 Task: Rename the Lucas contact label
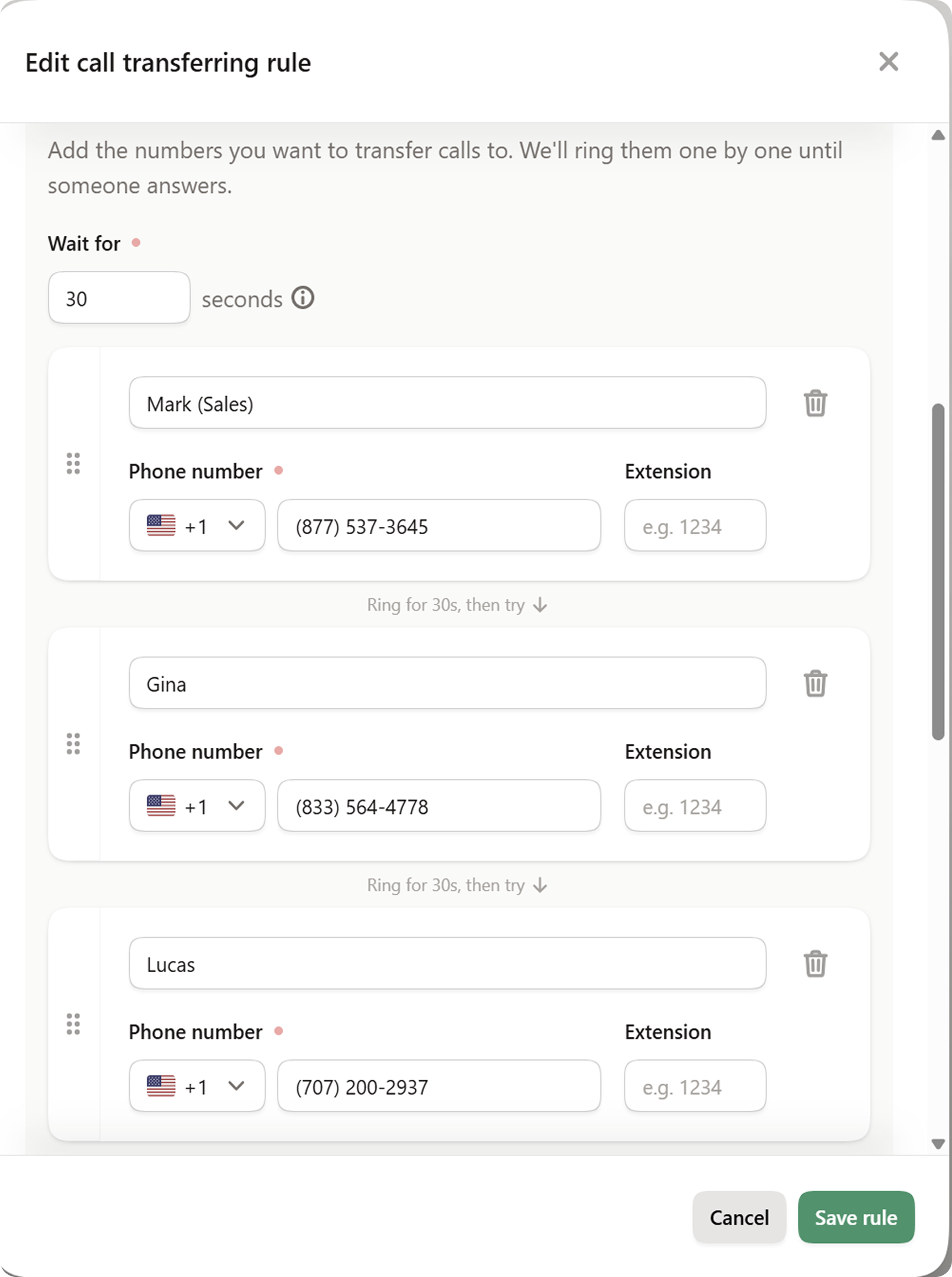coord(447,963)
